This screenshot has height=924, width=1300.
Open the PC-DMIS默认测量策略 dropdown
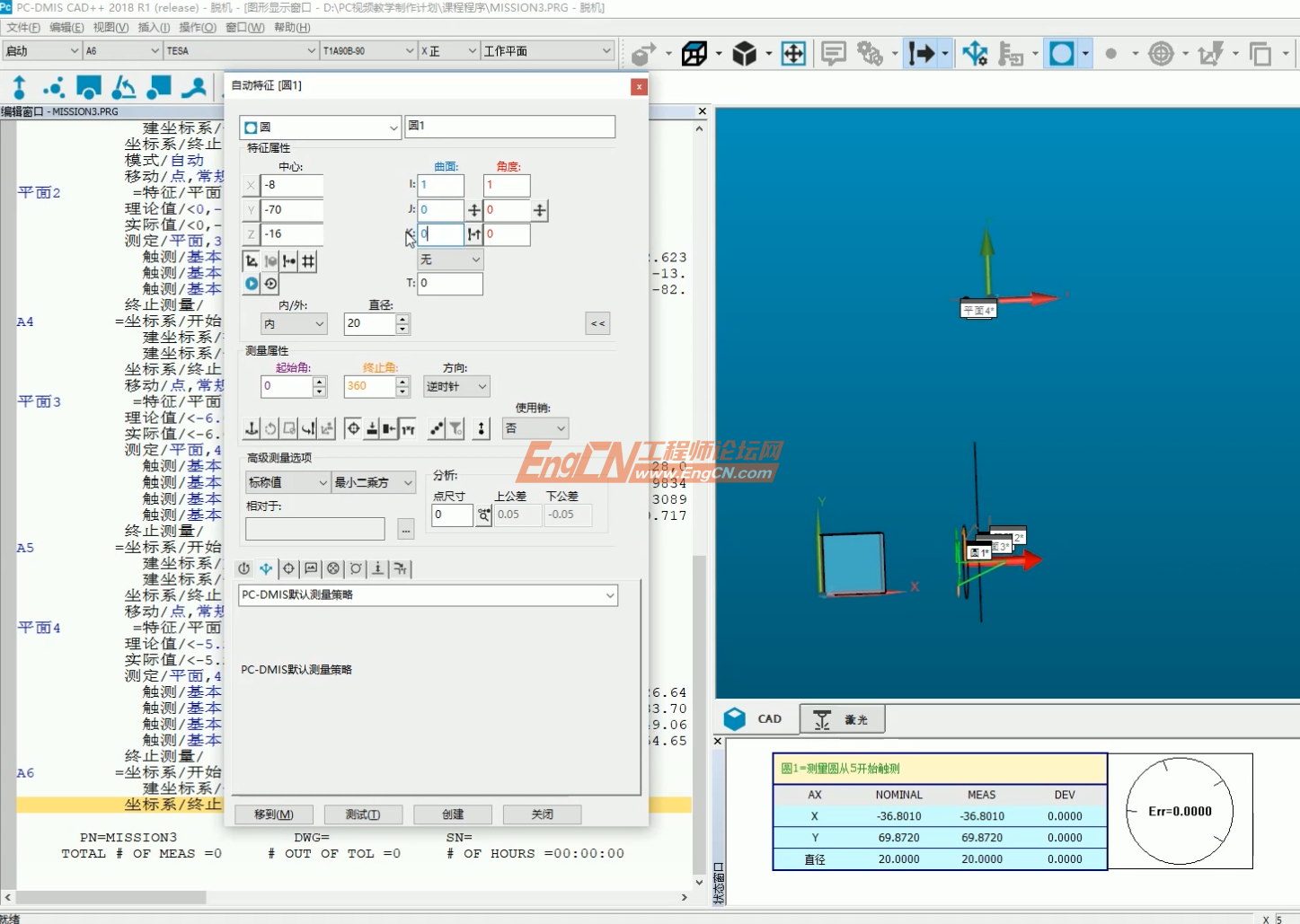[x=428, y=594]
